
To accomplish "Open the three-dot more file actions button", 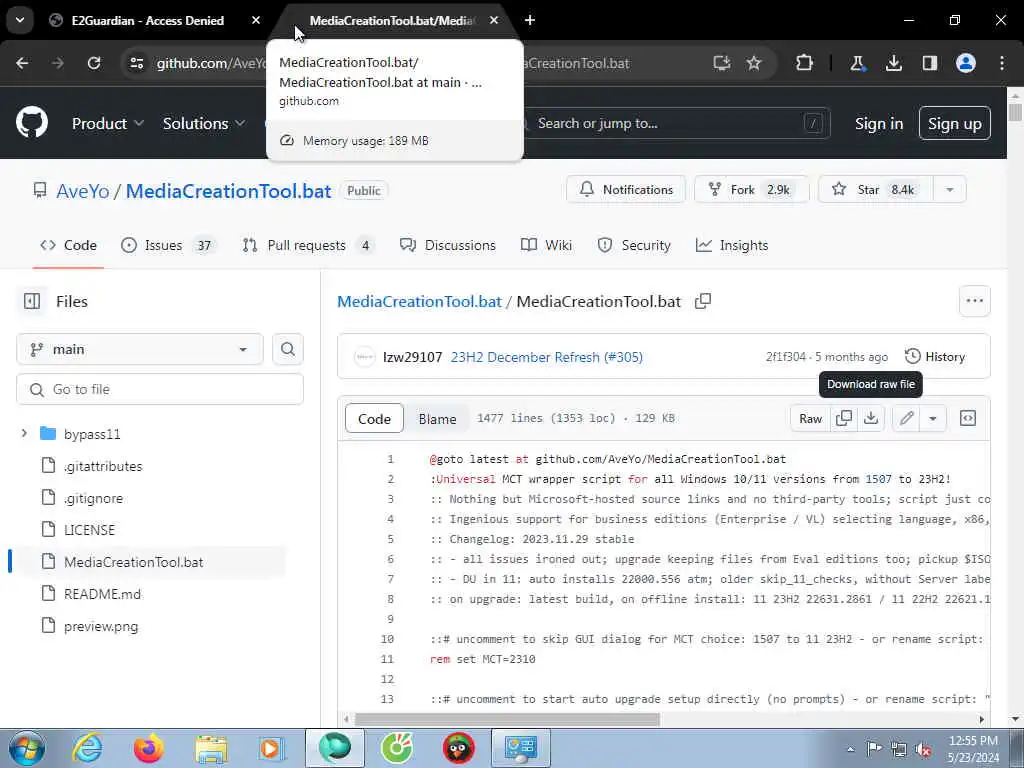I will tap(974, 301).
